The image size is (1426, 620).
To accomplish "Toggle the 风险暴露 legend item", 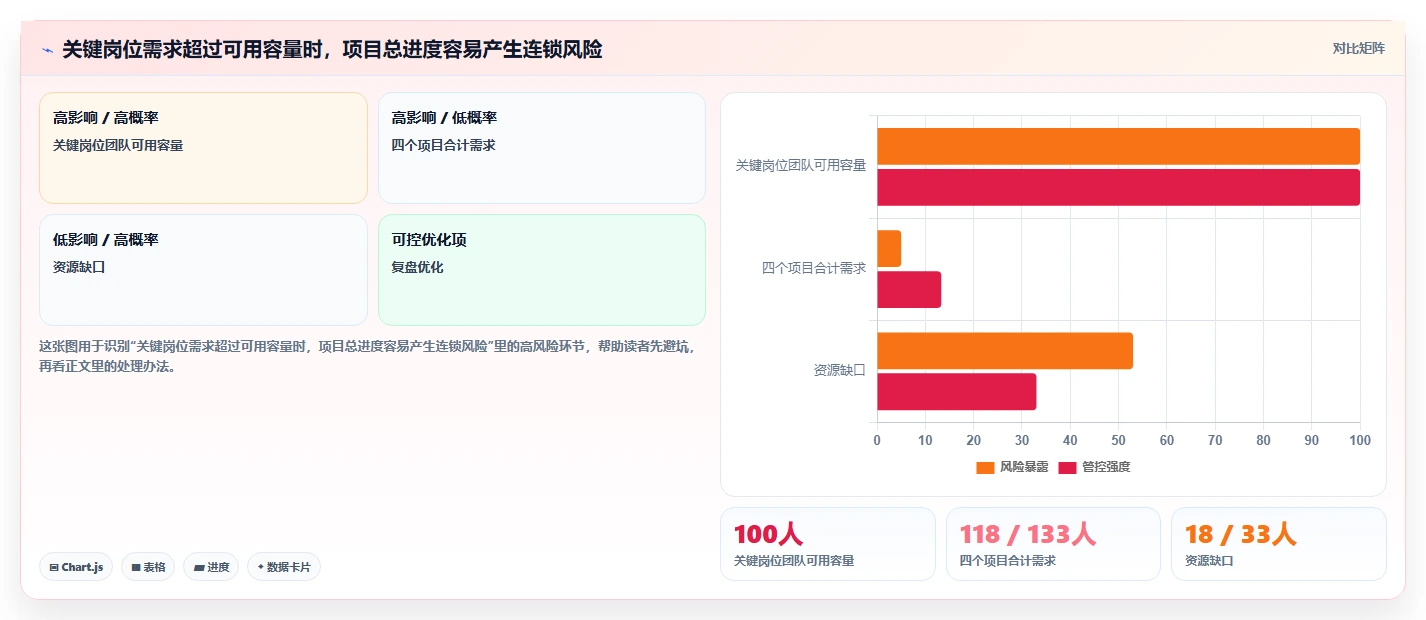I will (x=1012, y=467).
